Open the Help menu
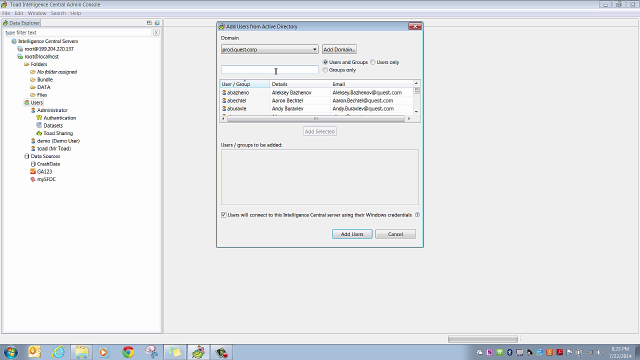Viewport: 640px width, 360px height. 76,13
